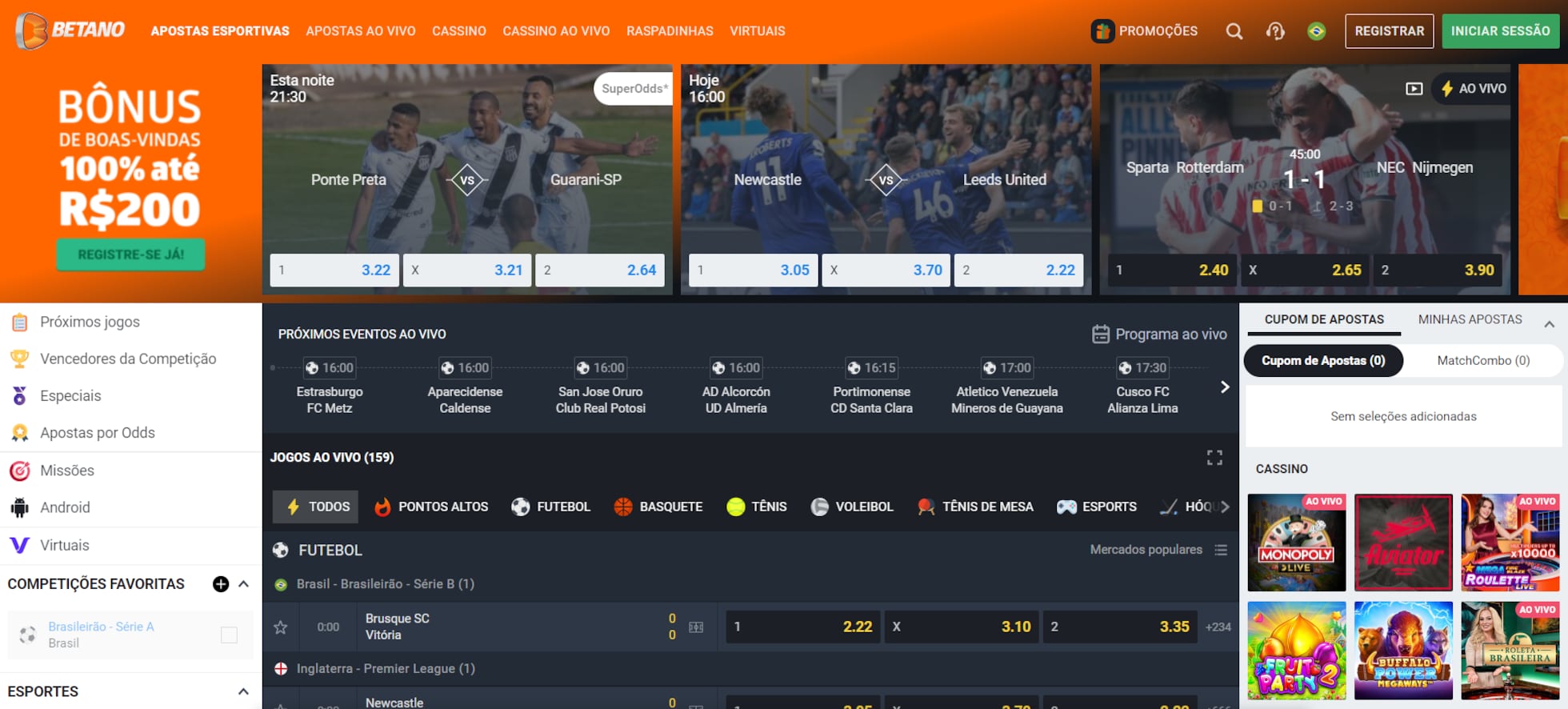Open the Aviator game thumbnail

click(1403, 543)
